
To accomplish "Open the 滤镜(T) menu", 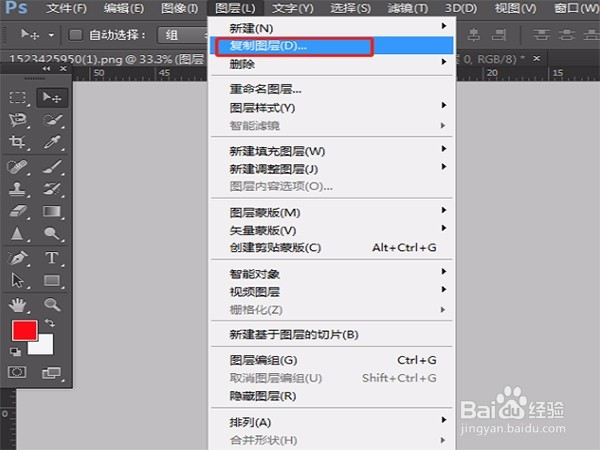I will pos(408,8).
